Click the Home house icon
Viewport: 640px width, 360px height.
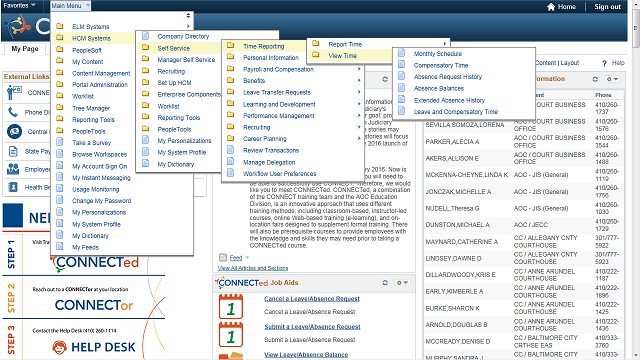[551, 7]
